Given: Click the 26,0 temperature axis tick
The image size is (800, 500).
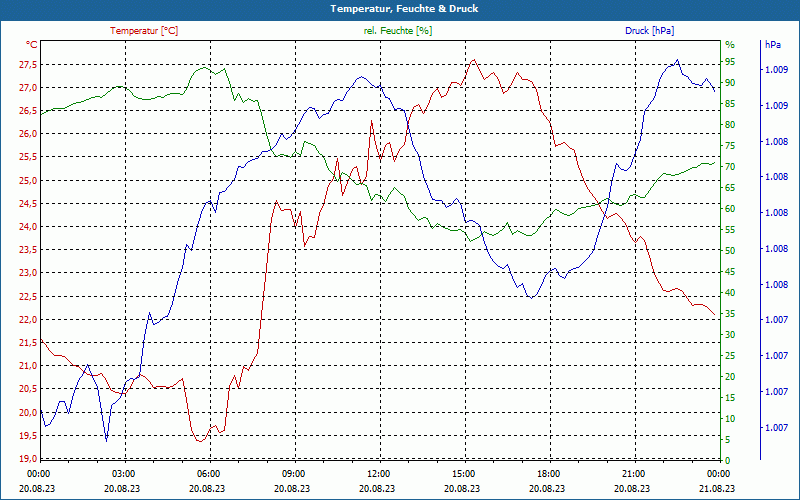Looking at the screenshot, I should coord(28,134).
